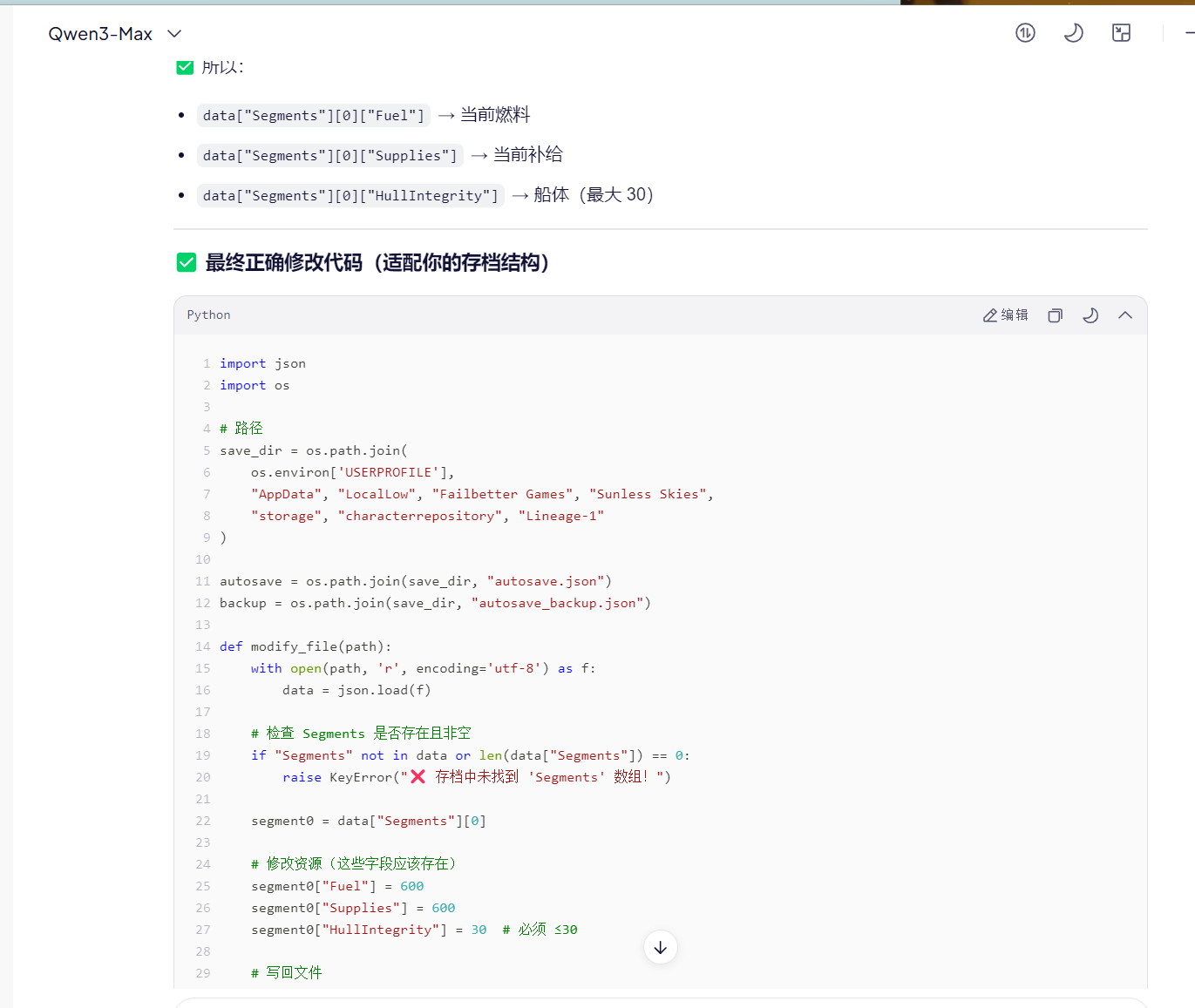1195x1008 pixels.
Task: Click the circled up-down arrows icon
Action: (x=1025, y=33)
